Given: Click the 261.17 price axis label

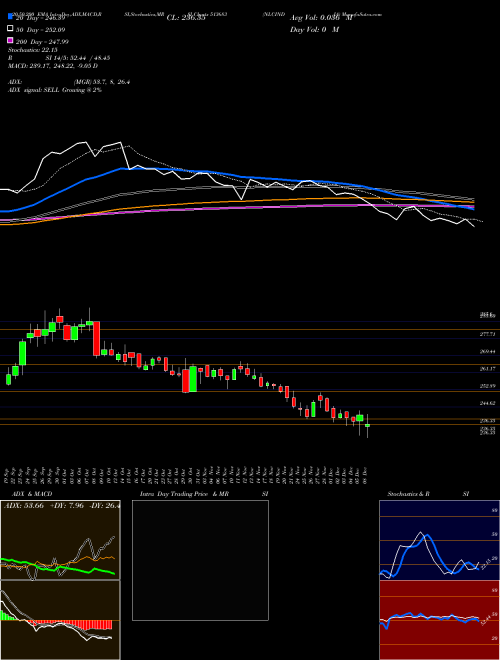Looking at the screenshot, I should tap(487, 368).
